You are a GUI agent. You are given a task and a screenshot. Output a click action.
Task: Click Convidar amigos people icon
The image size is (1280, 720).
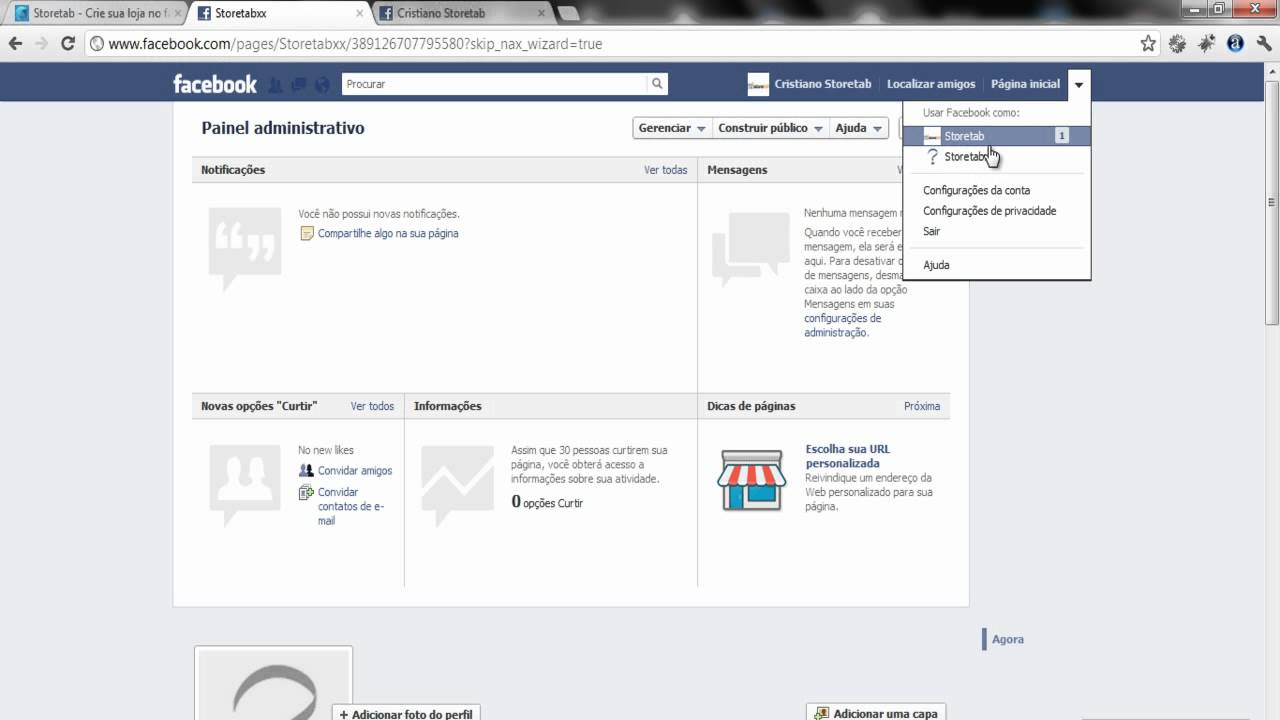306,470
